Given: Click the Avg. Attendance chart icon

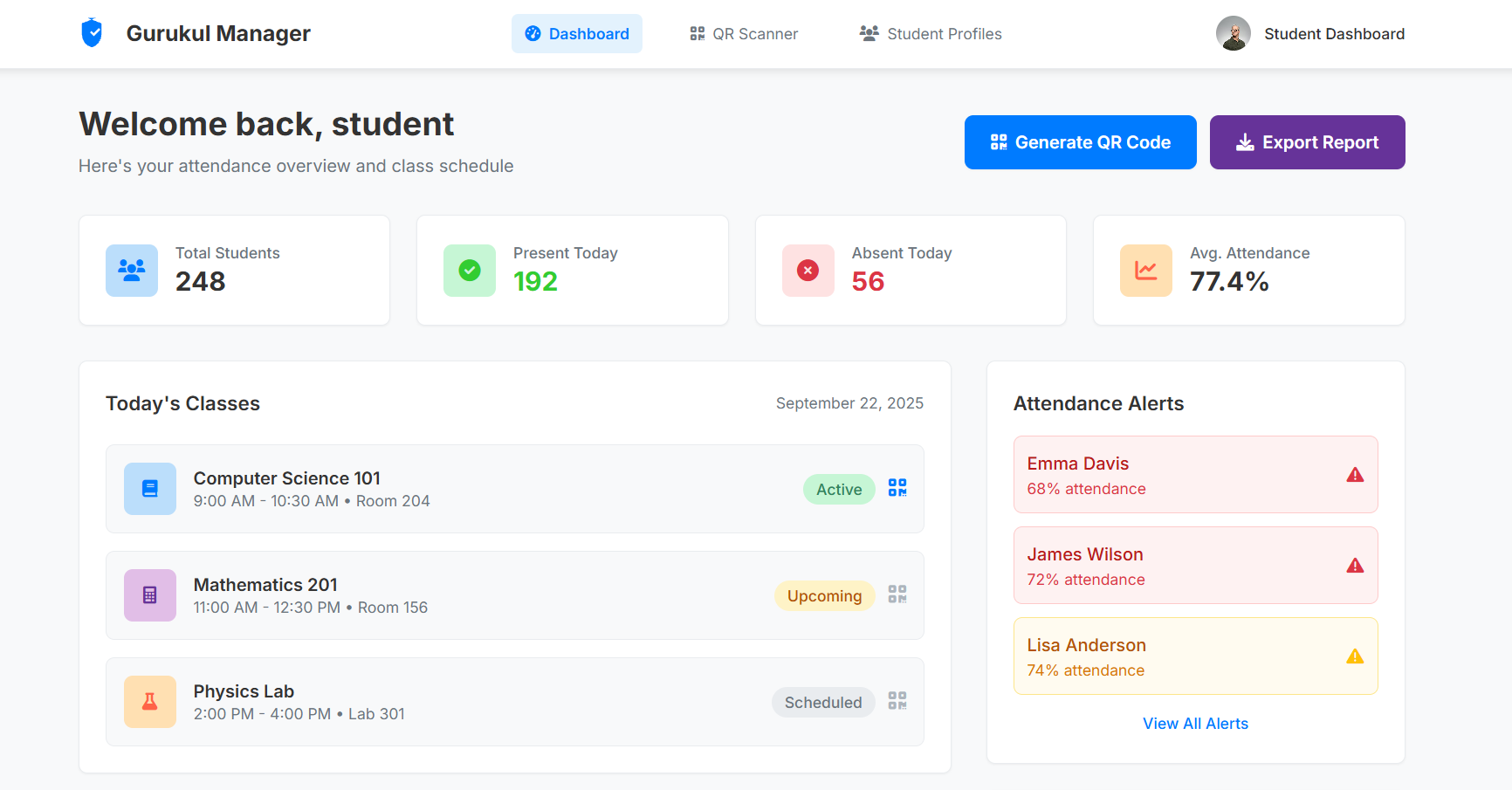Looking at the screenshot, I should (1145, 270).
